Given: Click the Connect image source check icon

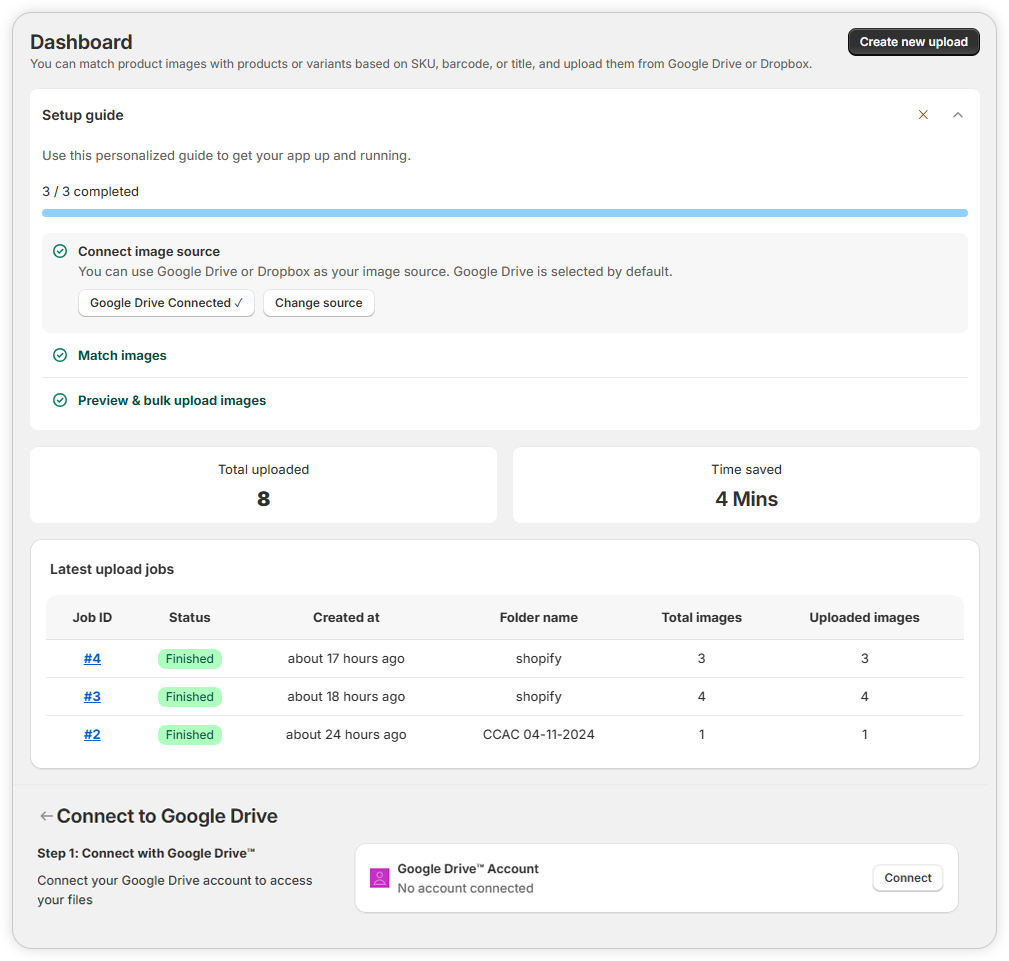Looking at the screenshot, I should 60,252.
